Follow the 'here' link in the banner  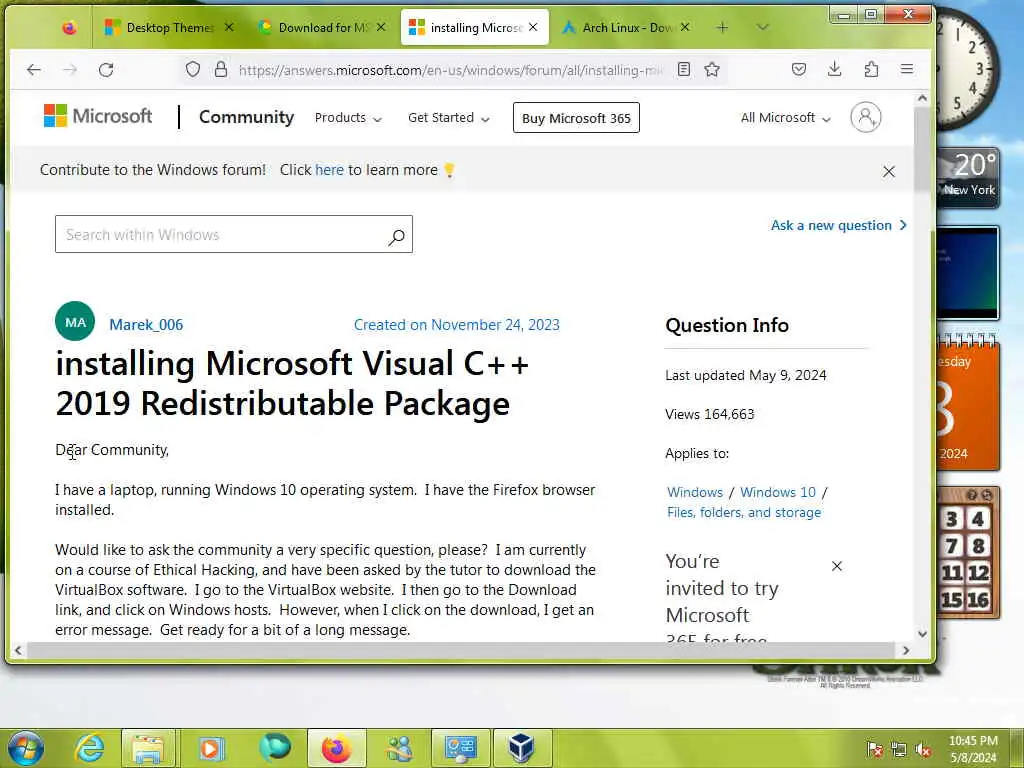click(x=329, y=170)
